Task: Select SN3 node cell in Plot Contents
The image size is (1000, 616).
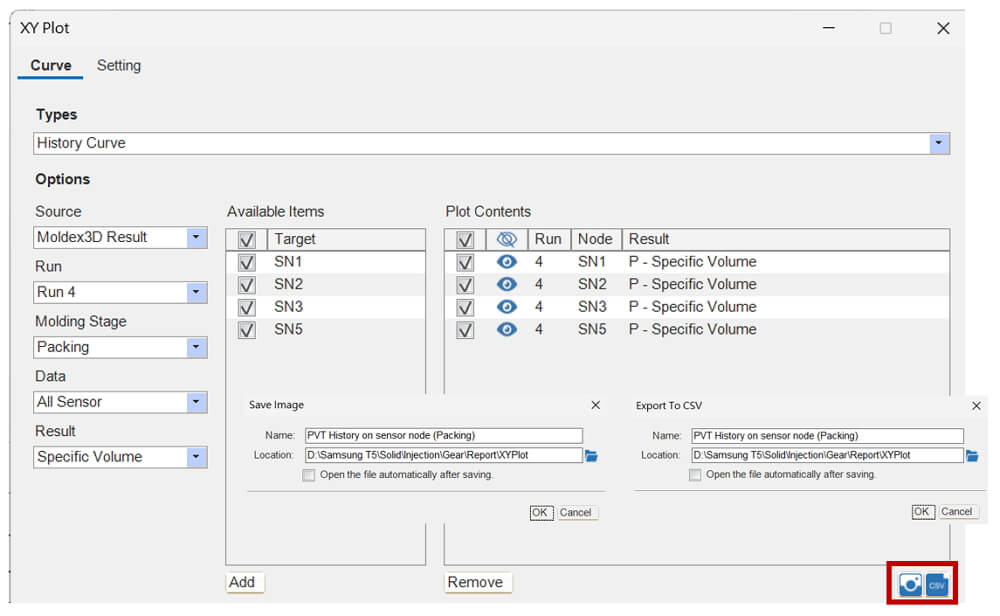Action: pyautogui.click(x=592, y=307)
